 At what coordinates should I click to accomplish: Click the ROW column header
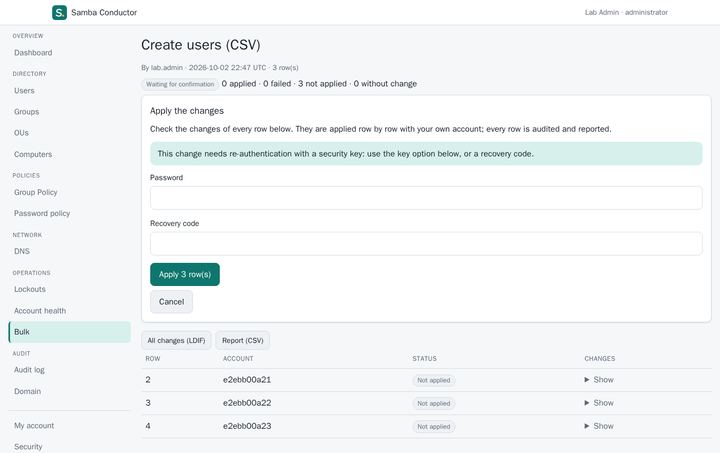pos(153,359)
